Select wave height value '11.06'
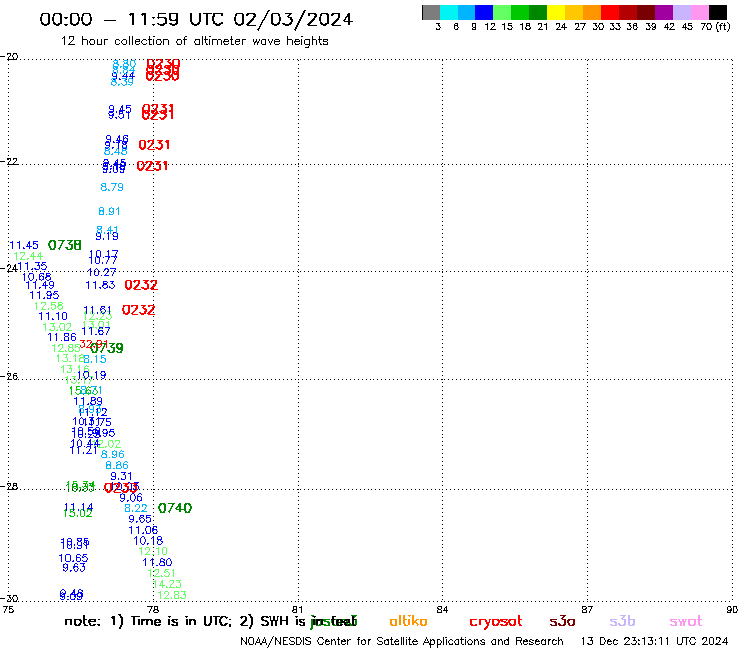The image size is (740, 650). point(143,531)
